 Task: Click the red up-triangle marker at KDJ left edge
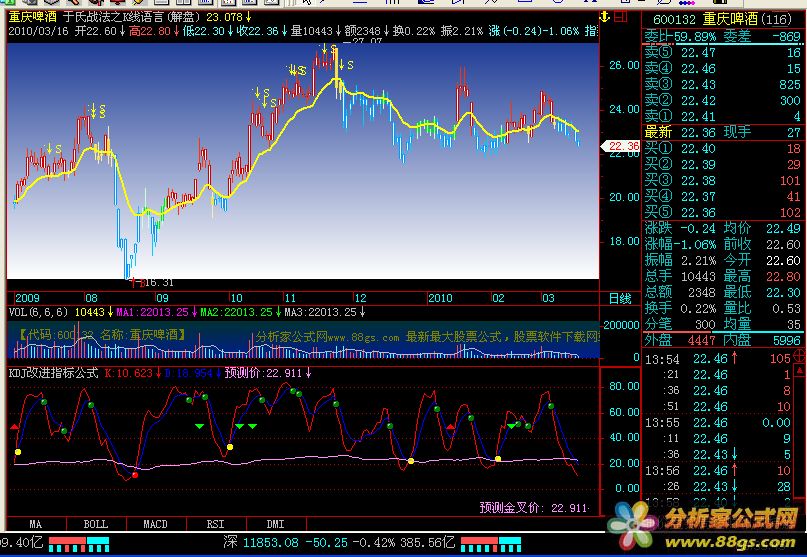(x=14, y=426)
